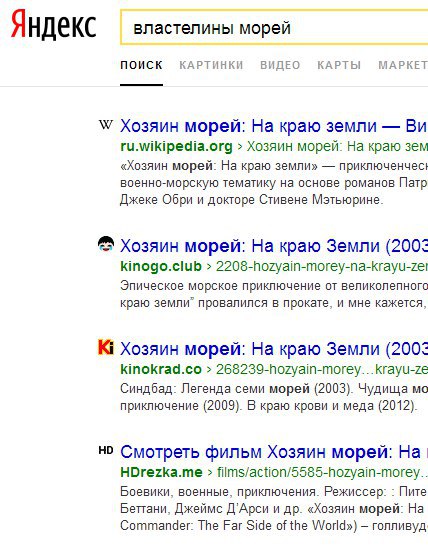Viewport: 428px width, 551px height.
Task: Click the kinogo.club domain link
Action: (x=161, y=266)
